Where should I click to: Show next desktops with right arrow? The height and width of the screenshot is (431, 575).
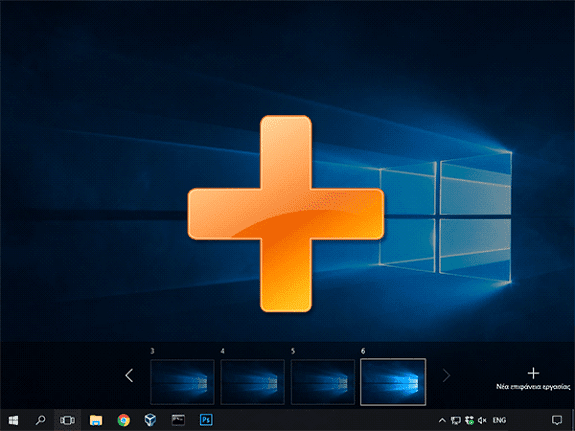pos(446,376)
